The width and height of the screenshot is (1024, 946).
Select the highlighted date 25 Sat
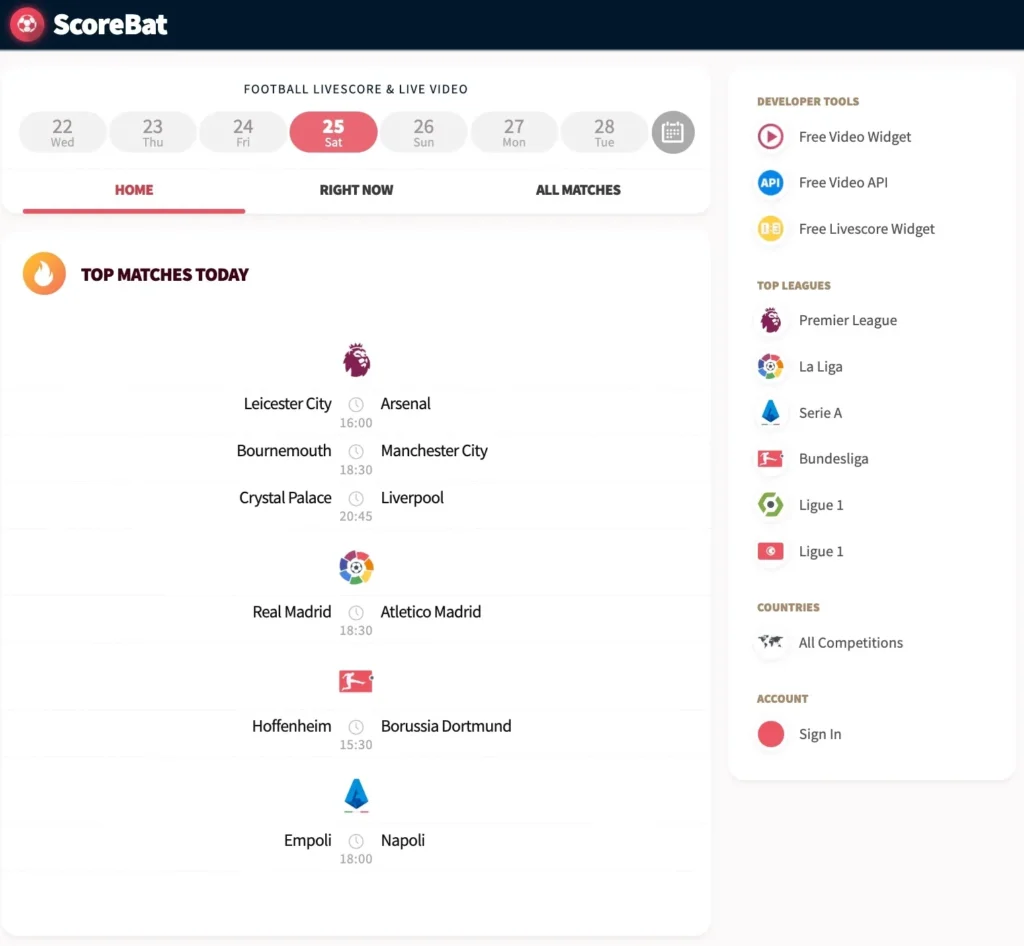coord(333,133)
